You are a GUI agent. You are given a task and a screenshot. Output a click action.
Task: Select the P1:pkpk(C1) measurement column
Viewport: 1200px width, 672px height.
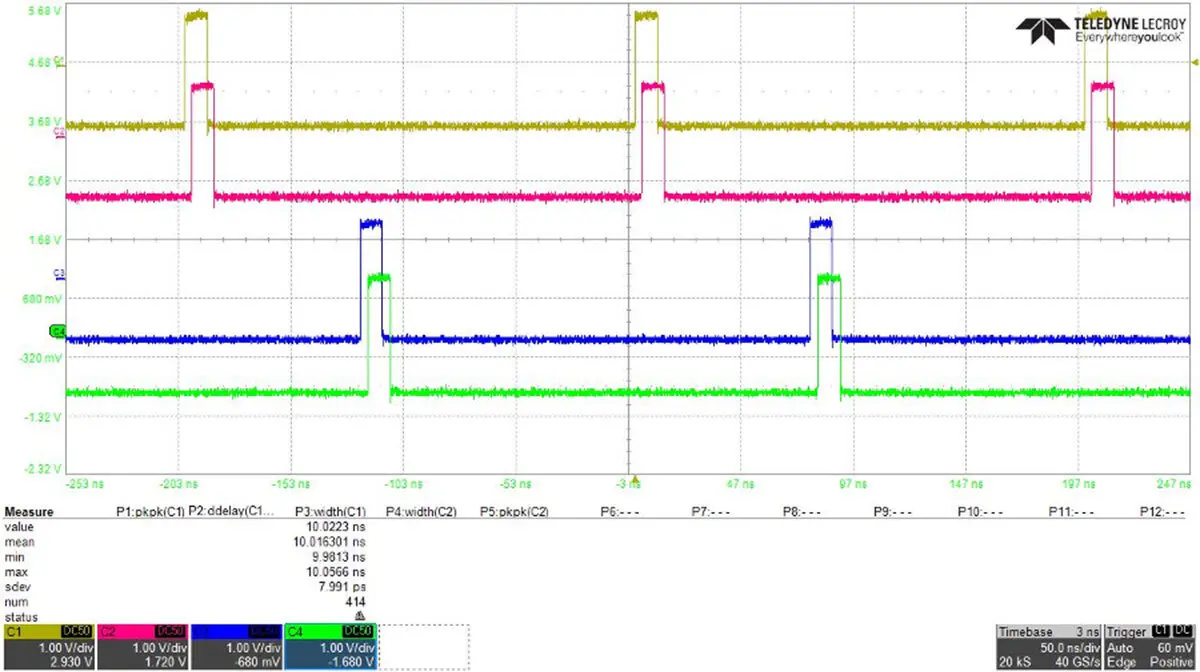149,512
